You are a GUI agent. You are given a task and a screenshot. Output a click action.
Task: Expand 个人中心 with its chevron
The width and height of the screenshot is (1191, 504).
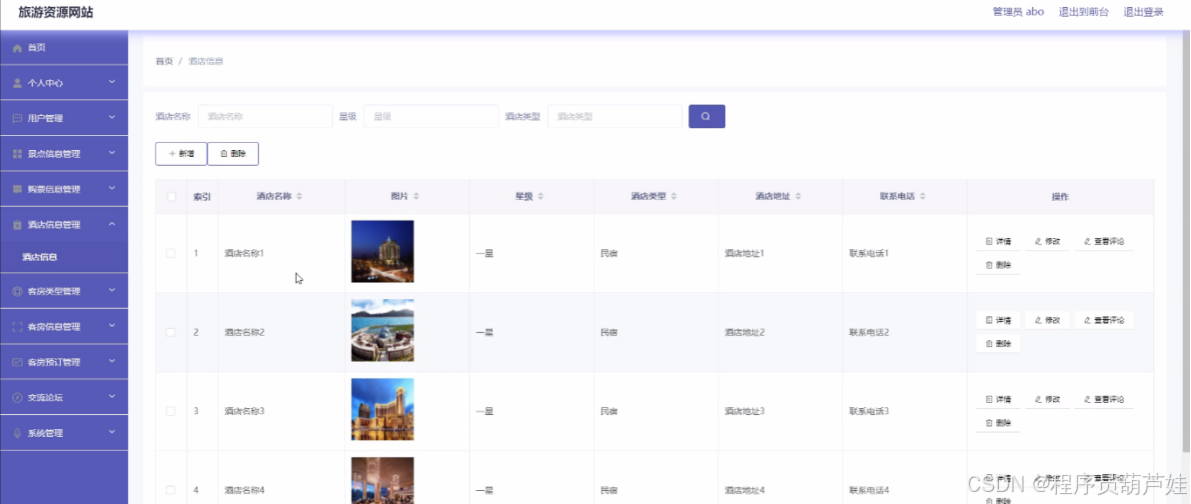[112, 82]
